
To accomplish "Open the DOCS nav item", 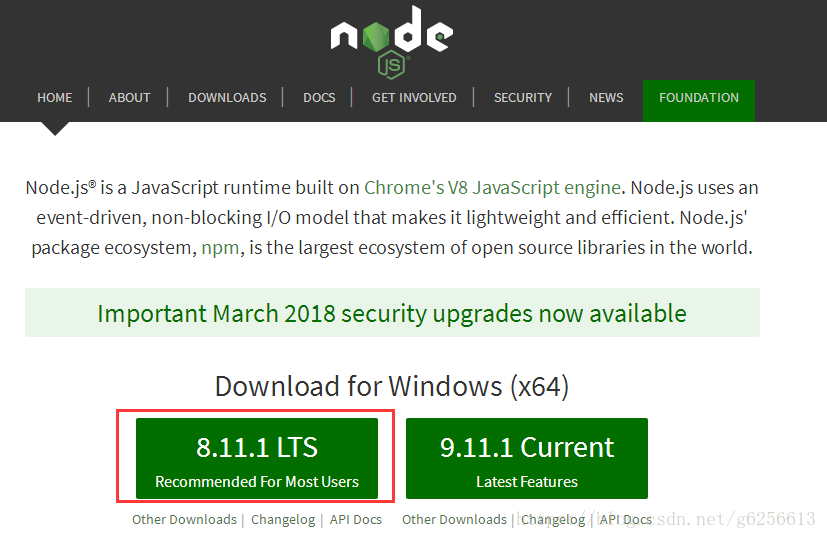I will [319, 98].
